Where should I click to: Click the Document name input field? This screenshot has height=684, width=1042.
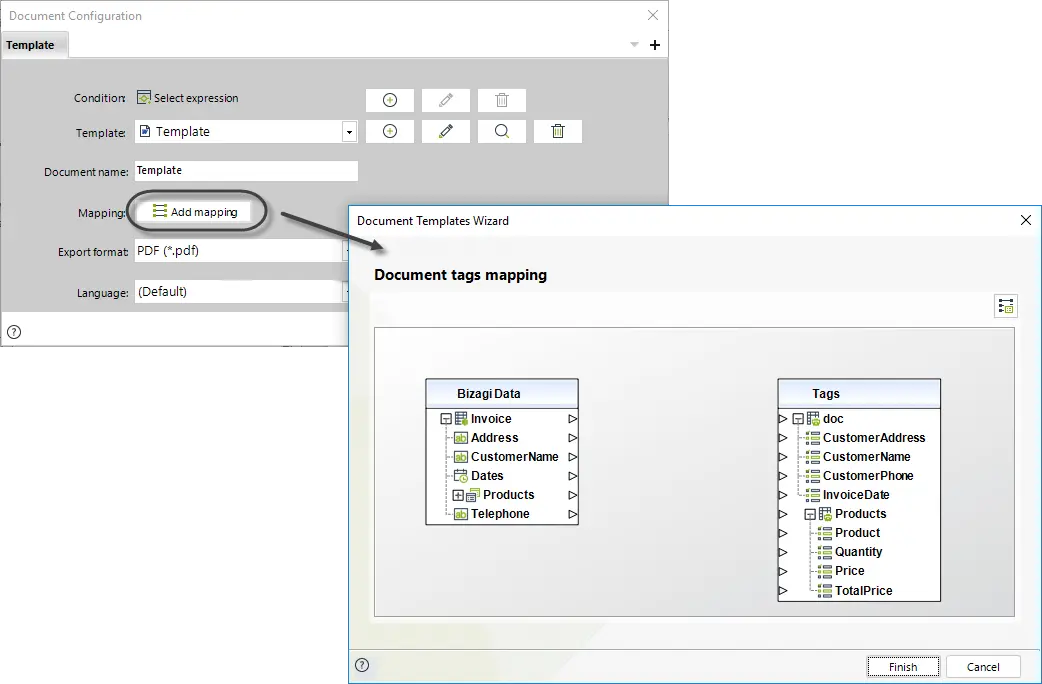(x=246, y=170)
